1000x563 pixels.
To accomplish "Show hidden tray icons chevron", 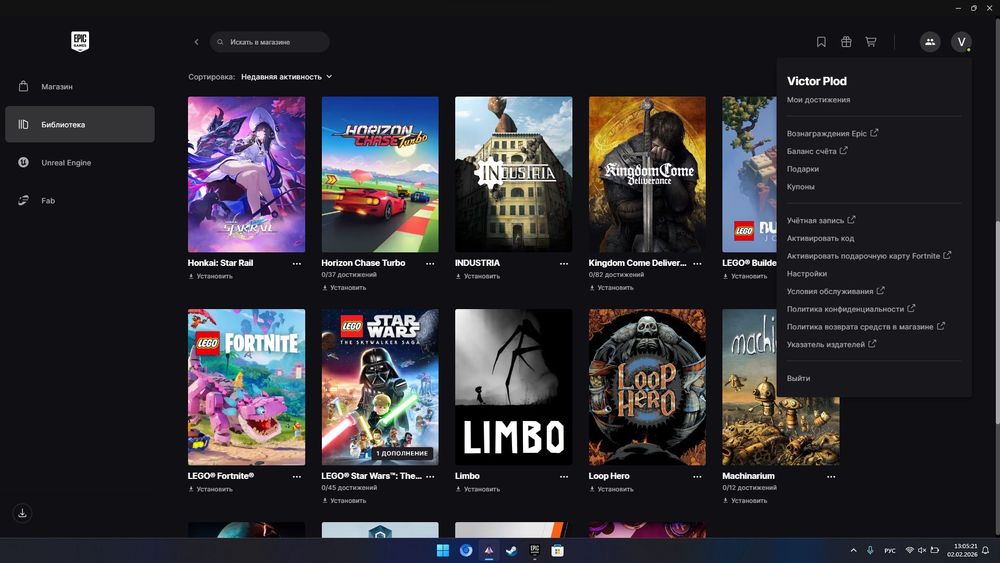I will [x=853, y=550].
